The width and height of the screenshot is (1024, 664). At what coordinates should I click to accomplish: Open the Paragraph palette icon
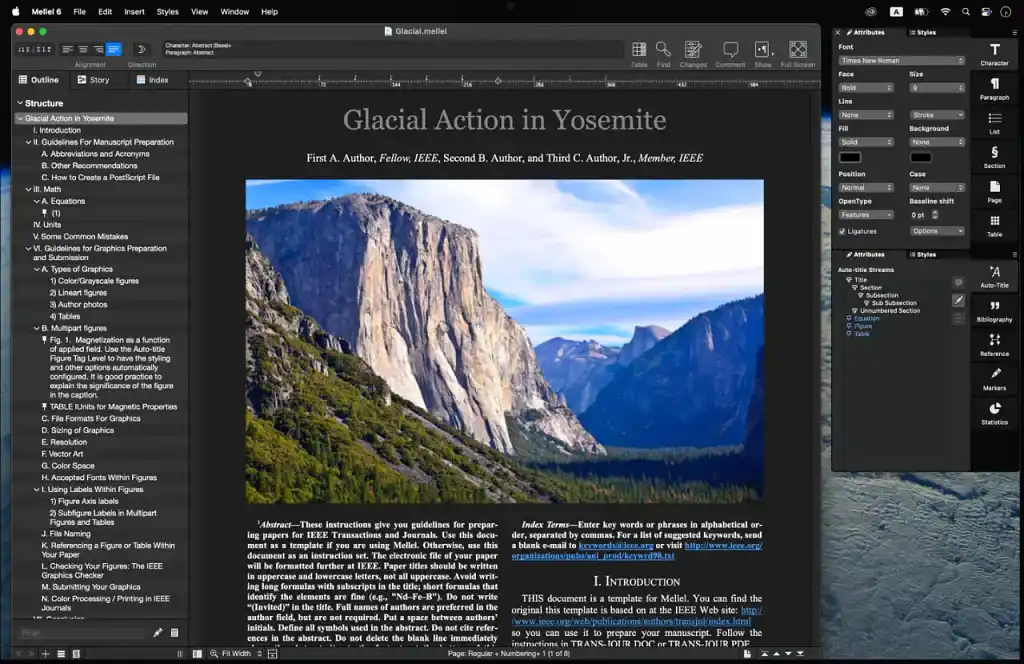tap(994, 88)
